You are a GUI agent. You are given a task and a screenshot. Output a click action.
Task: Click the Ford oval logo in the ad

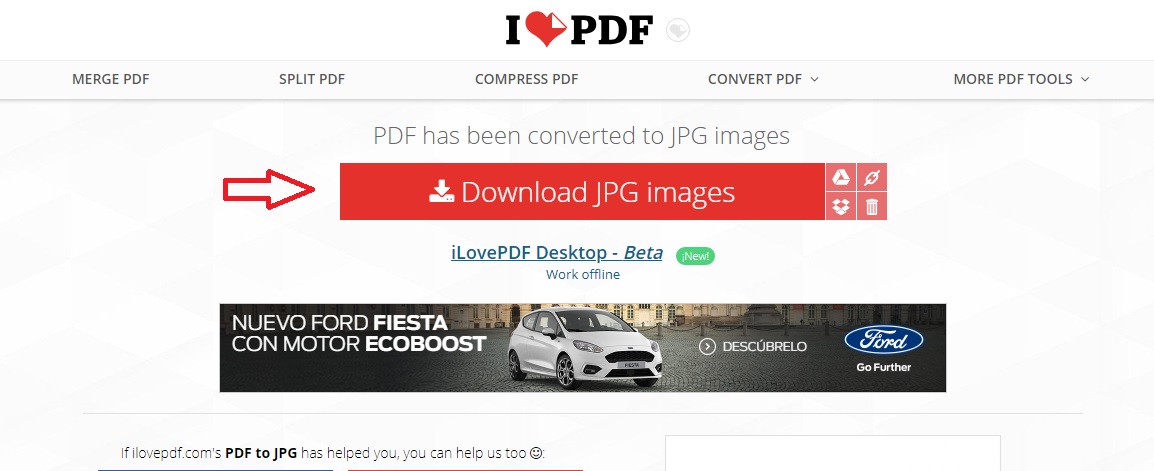883,341
